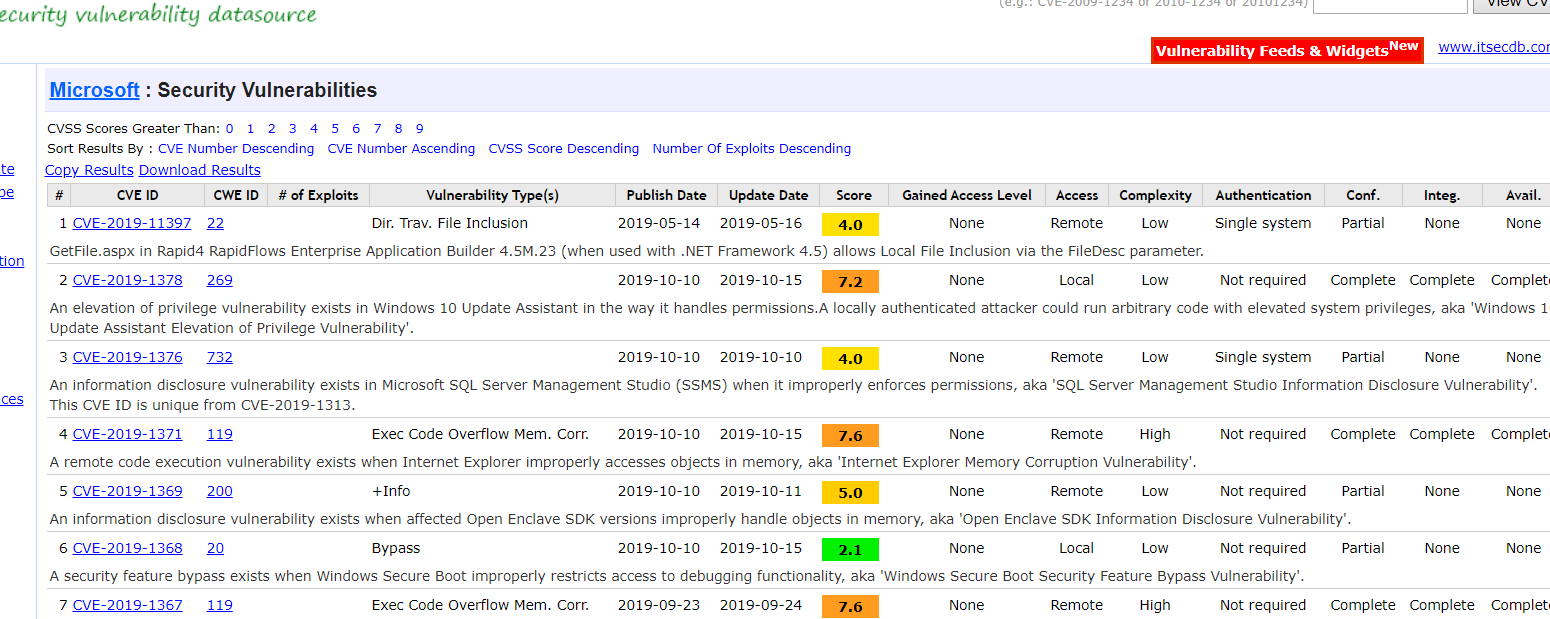This screenshot has width=1550, height=619.
Task: Click update date 2019-10-11
Action: [761, 491]
